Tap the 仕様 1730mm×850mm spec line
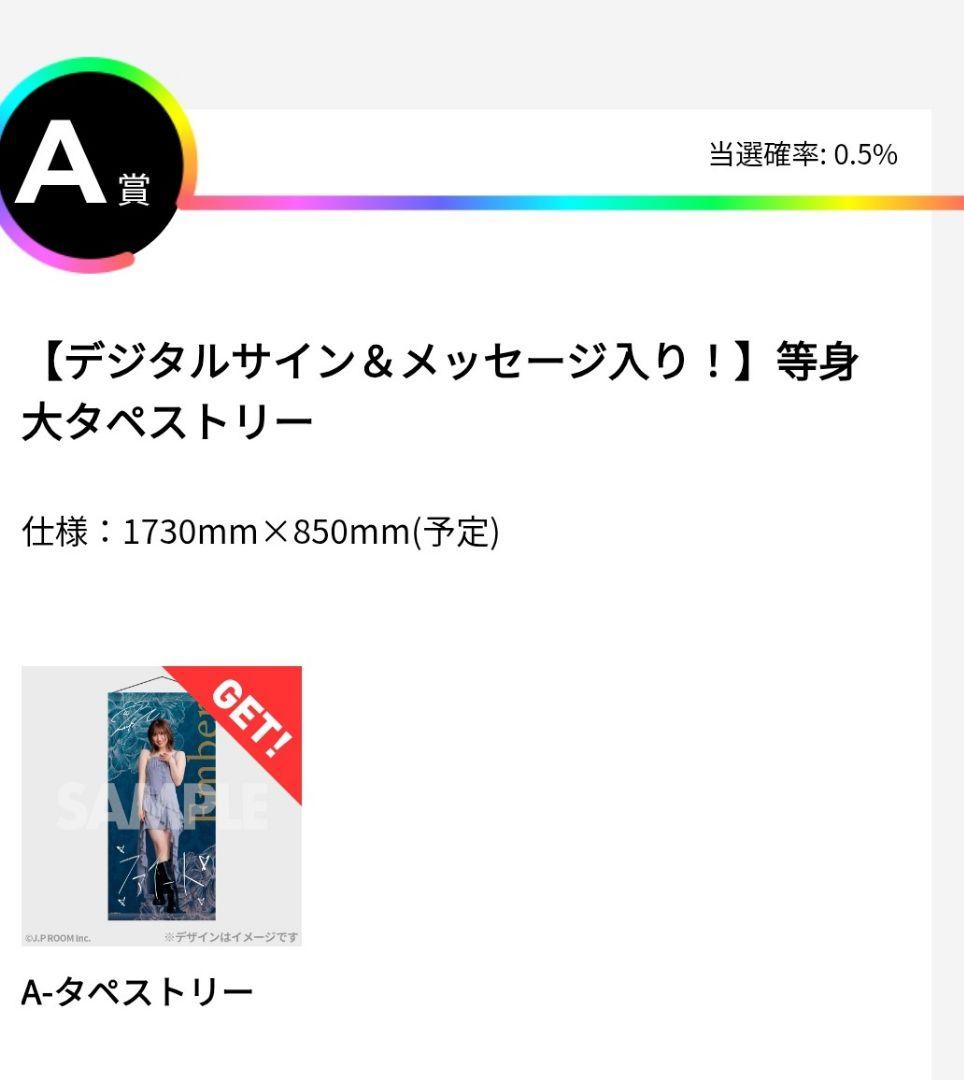The height and width of the screenshot is (1080, 964). 260,531
